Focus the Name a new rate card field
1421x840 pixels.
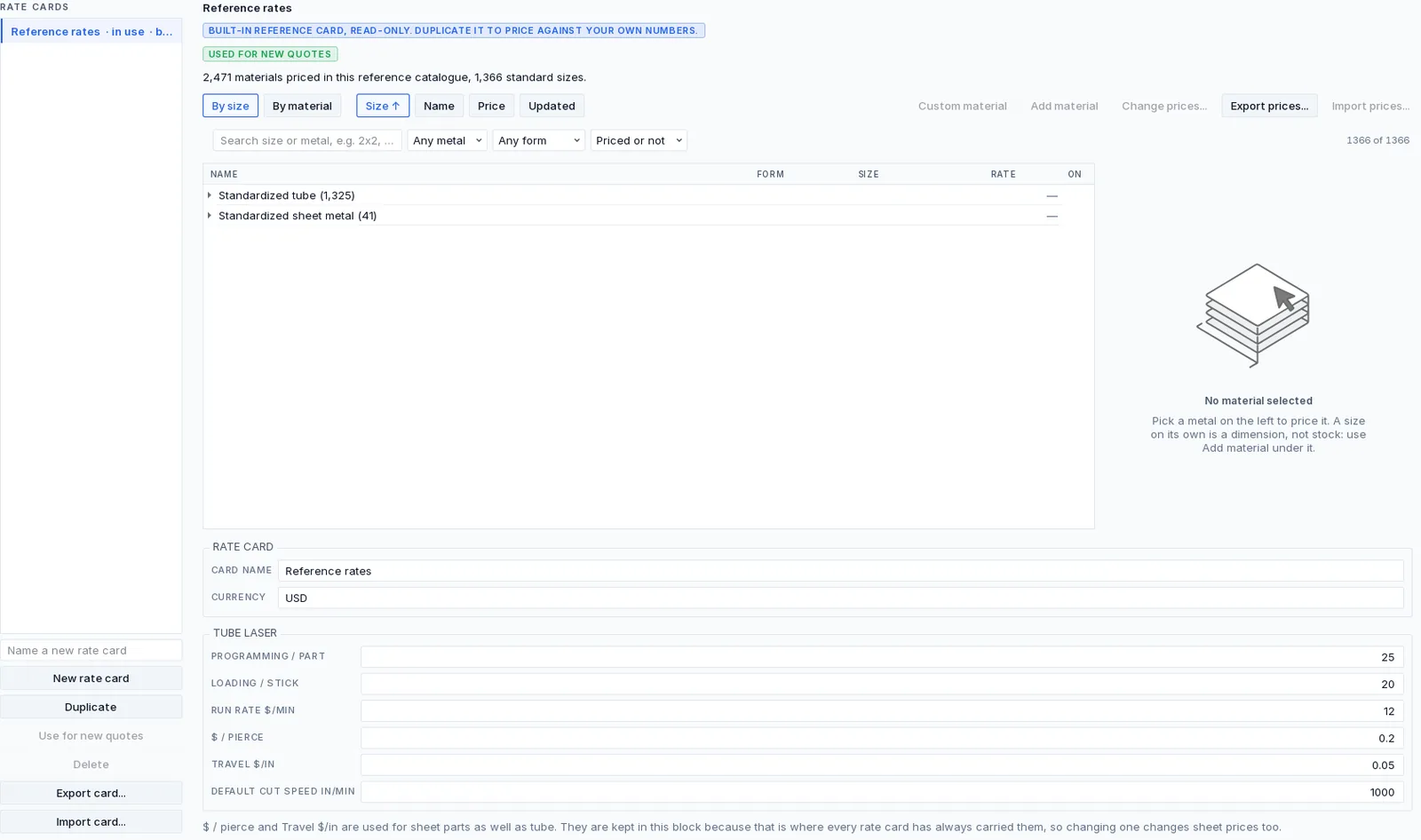pos(91,650)
